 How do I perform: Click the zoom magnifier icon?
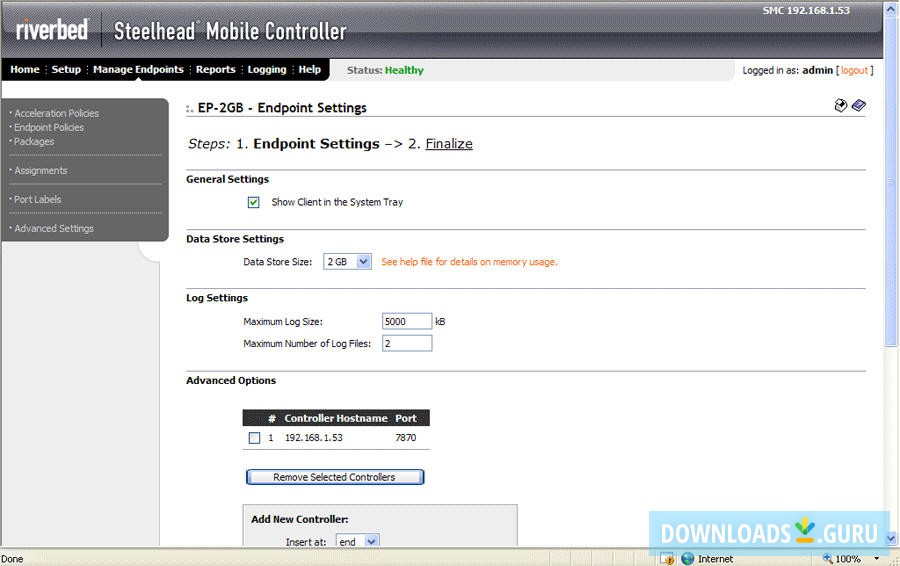(827, 558)
